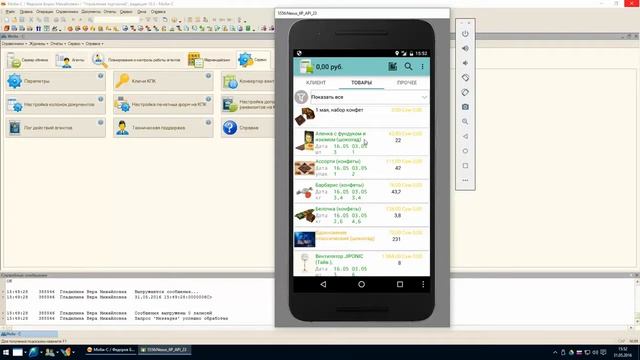Expand the inner Справочники dropdown menu

[x=14, y=43]
